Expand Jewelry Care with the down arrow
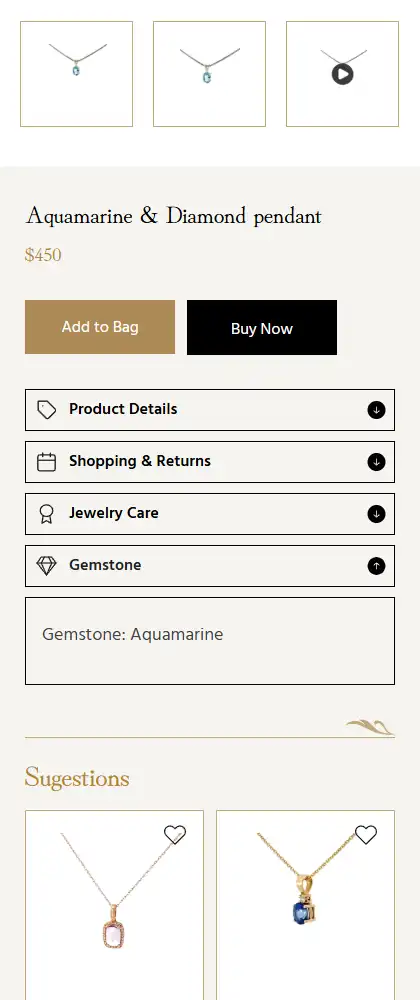The image size is (420, 1000). pos(376,514)
